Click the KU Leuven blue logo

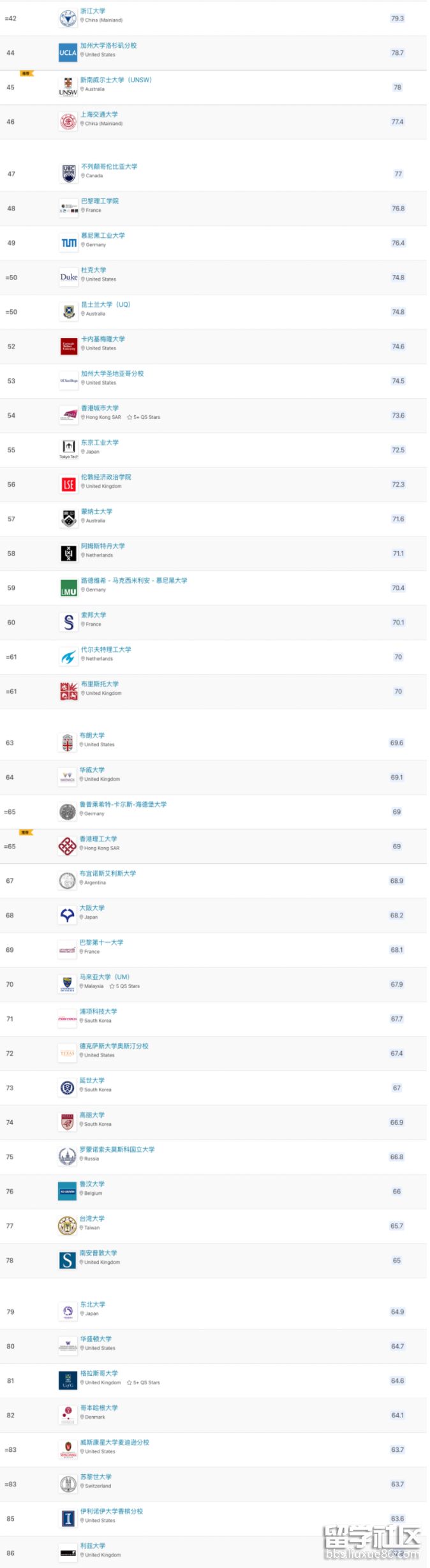click(x=67, y=1192)
